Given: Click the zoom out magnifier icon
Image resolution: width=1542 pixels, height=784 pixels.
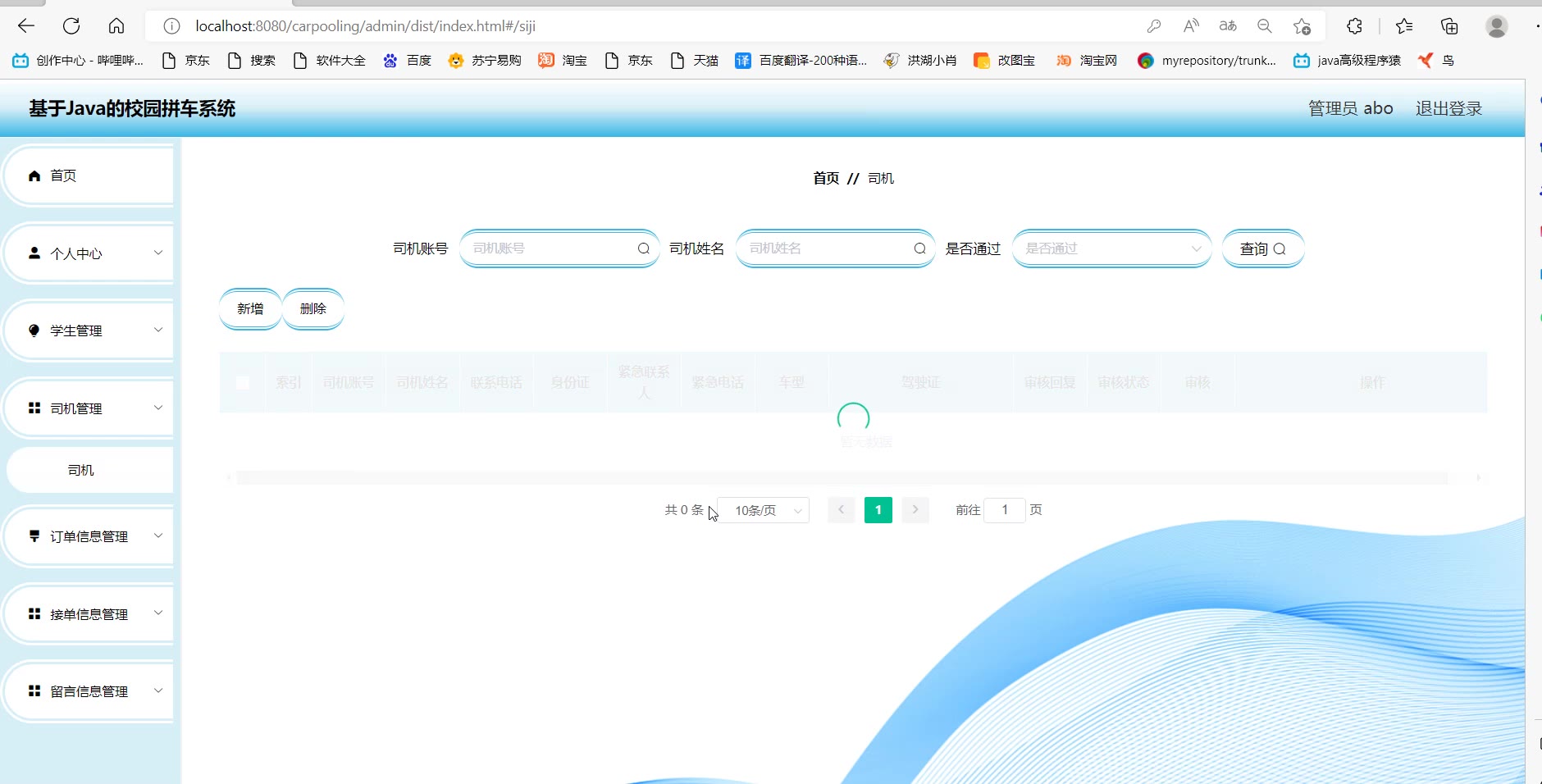Looking at the screenshot, I should [1264, 26].
